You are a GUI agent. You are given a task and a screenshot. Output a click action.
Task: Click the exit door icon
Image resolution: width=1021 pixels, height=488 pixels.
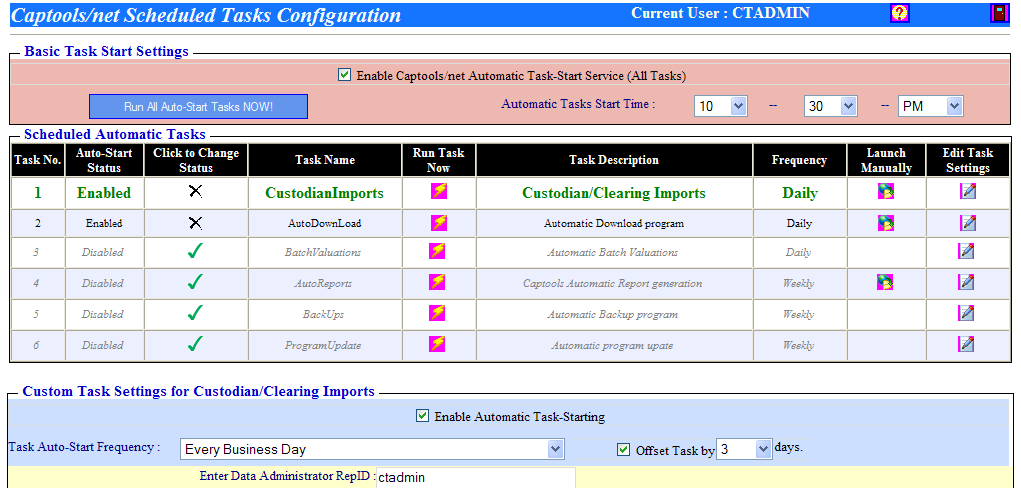point(999,13)
